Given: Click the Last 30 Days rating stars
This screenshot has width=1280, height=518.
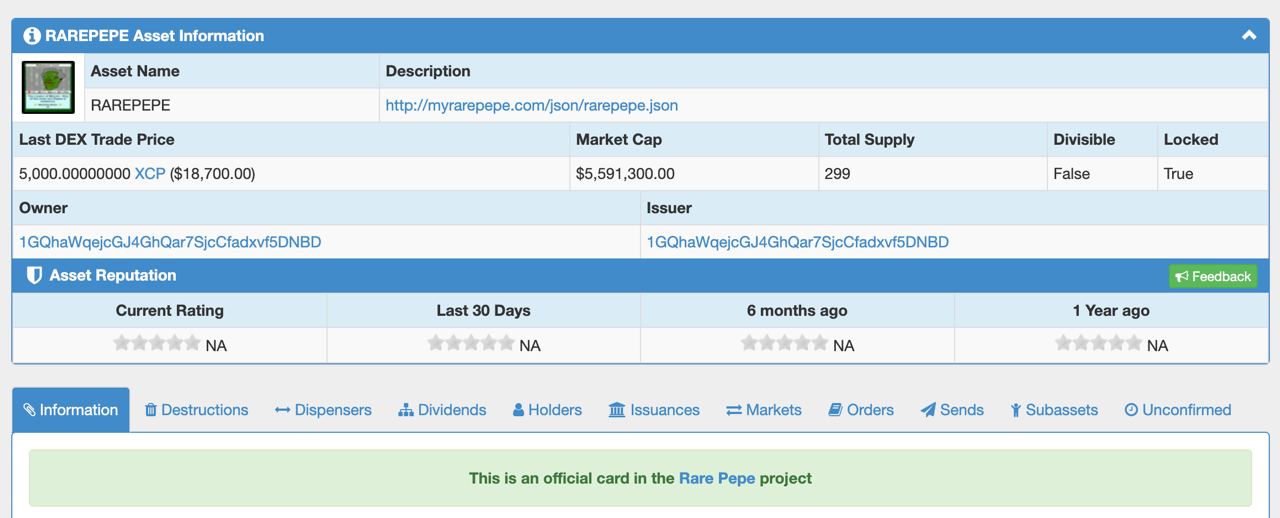Looking at the screenshot, I should tap(471, 343).
